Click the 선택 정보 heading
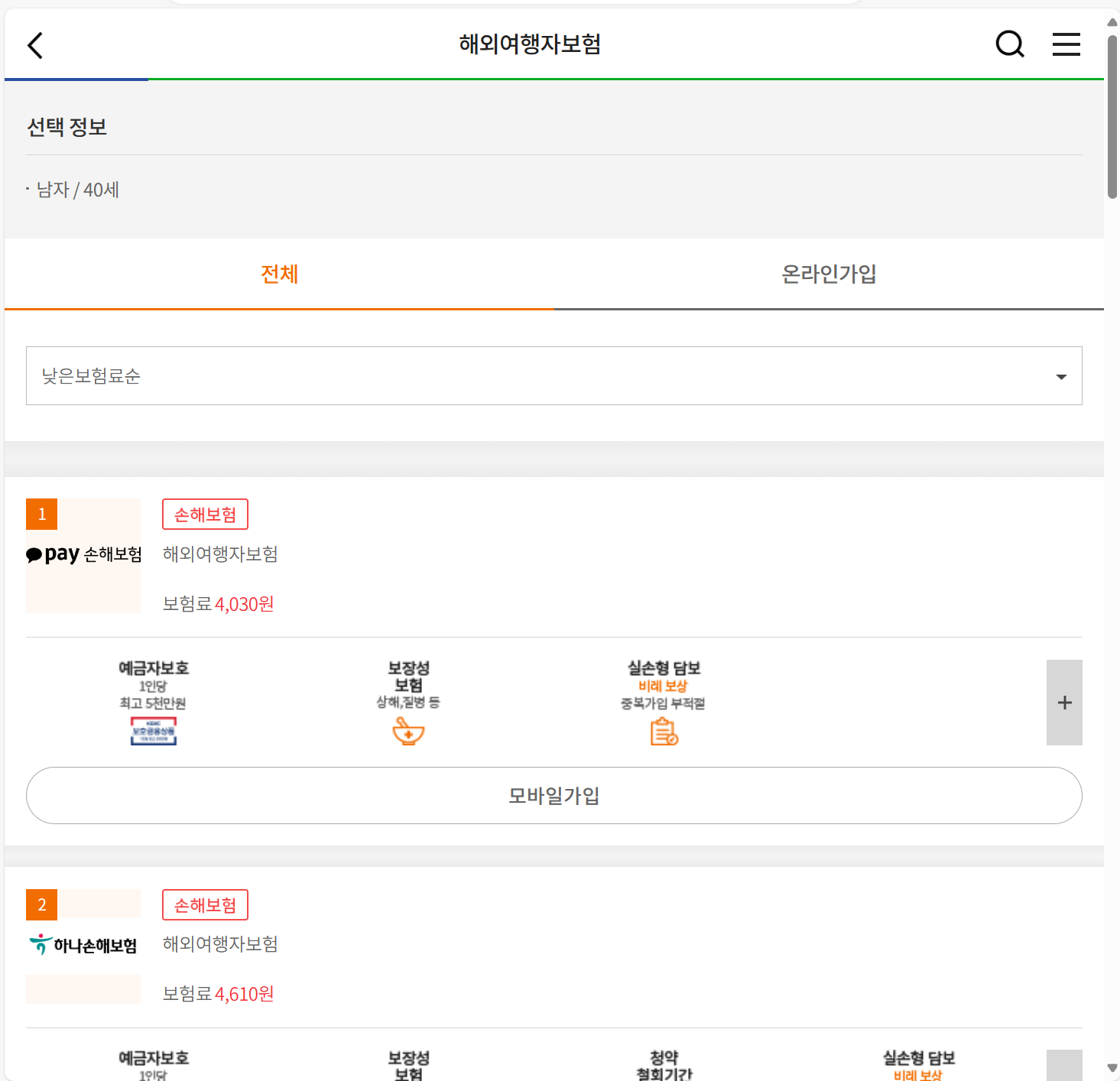This screenshot has width=1120, height=1081. [x=67, y=127]
